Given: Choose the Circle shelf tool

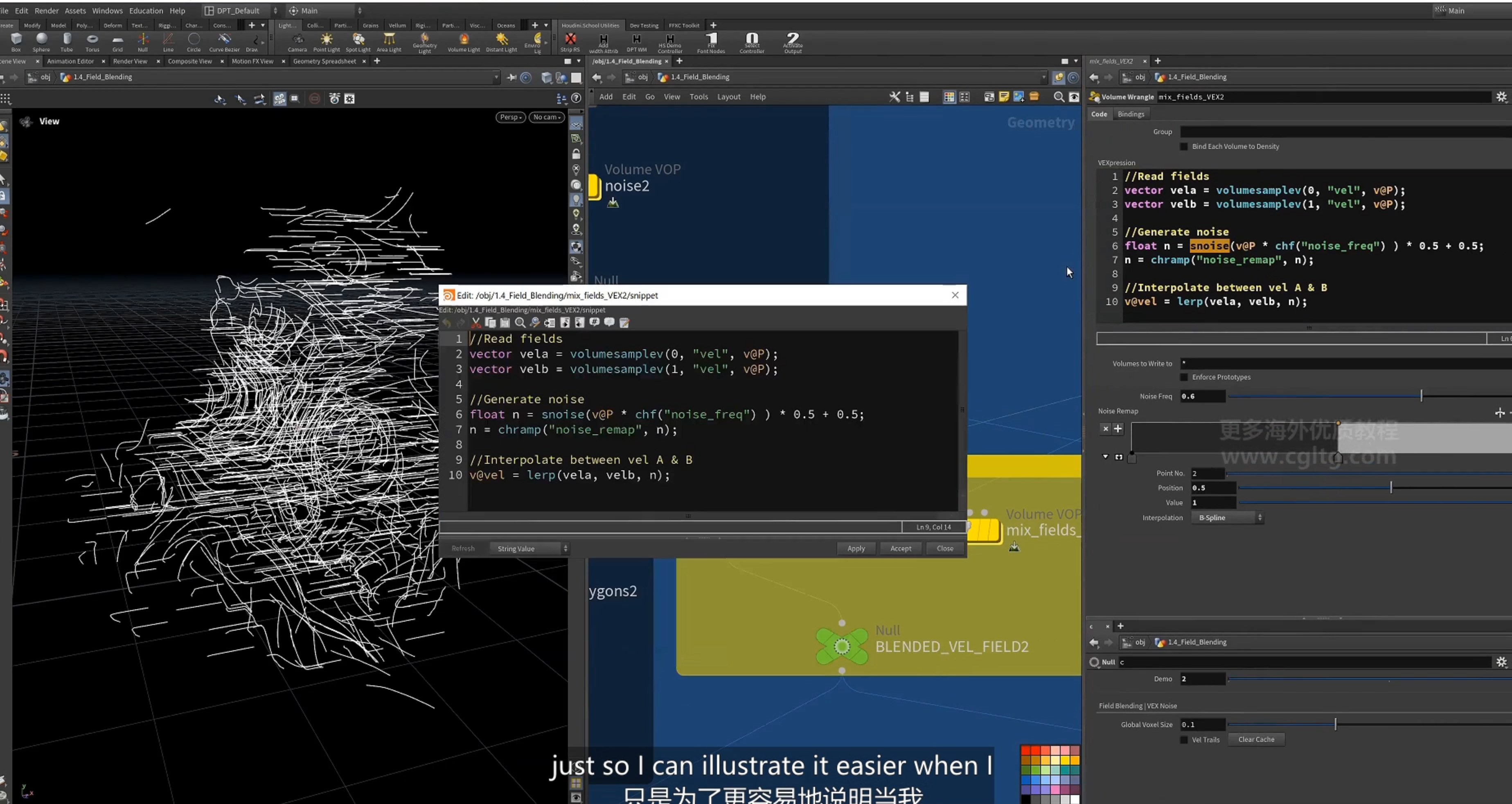Looking at the screenshot, I should [194, 42].
